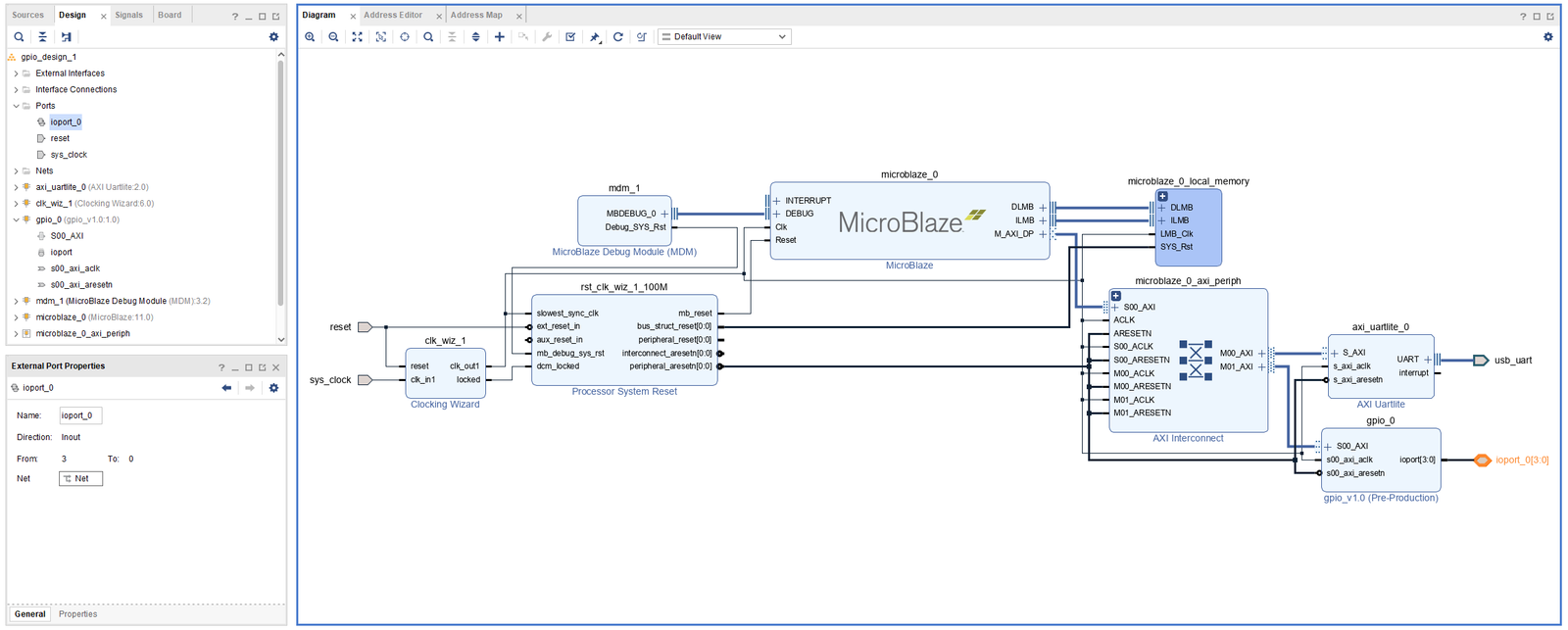Collapse the Ports tree node
1568x630 pixels.
17,106
